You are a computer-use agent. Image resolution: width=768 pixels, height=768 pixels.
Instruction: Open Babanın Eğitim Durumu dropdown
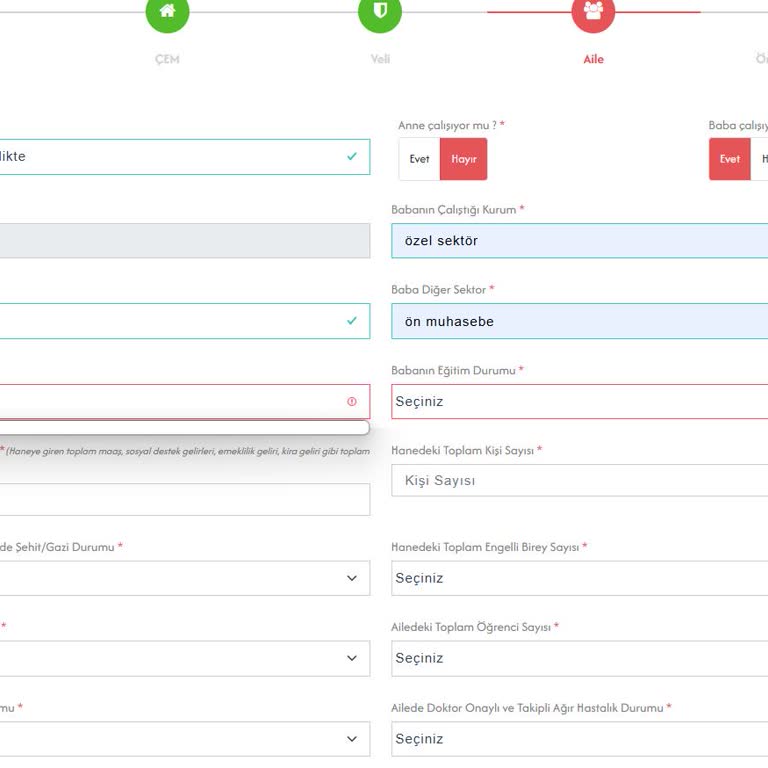tap(579, 401)
